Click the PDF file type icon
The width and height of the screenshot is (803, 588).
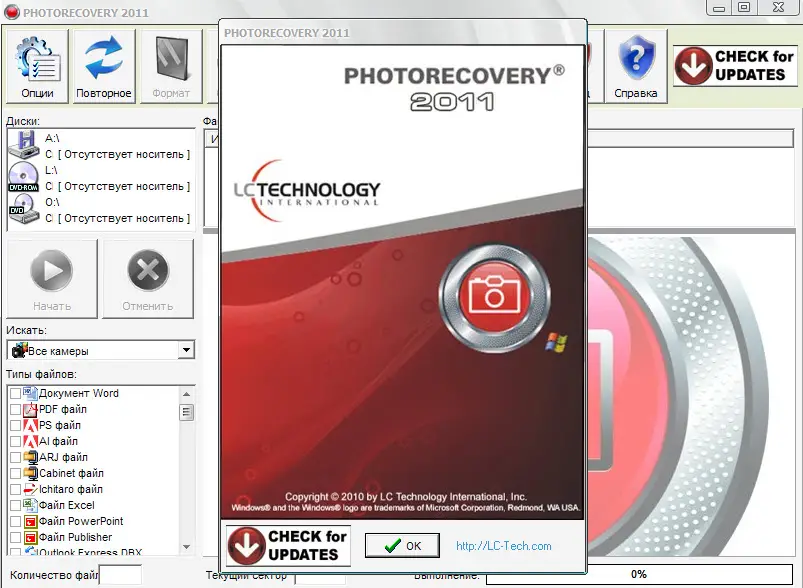31,409
